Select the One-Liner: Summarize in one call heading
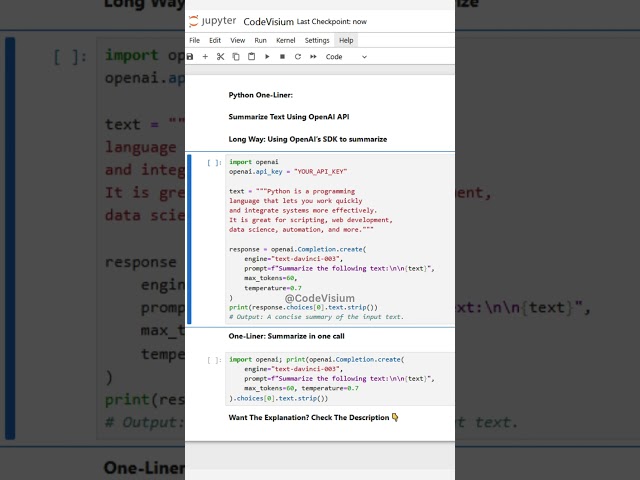The image size is (640, 480). tap(287, 336)
